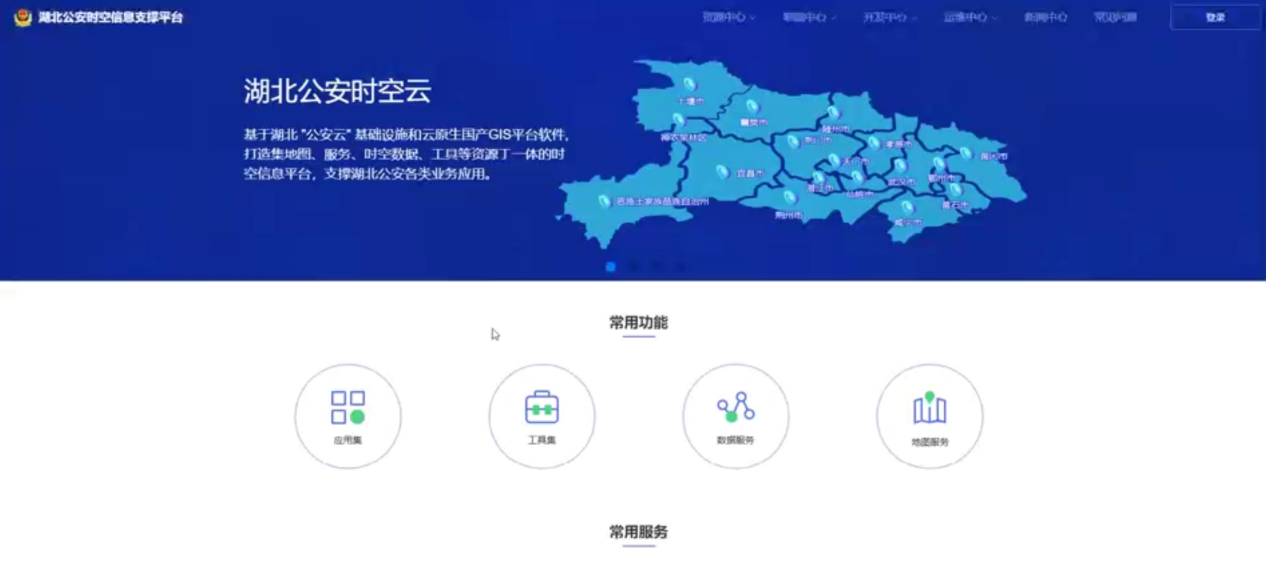
Task: Click the 湖北公安时空信息支撑平台 site title
Action: (111, 17)
